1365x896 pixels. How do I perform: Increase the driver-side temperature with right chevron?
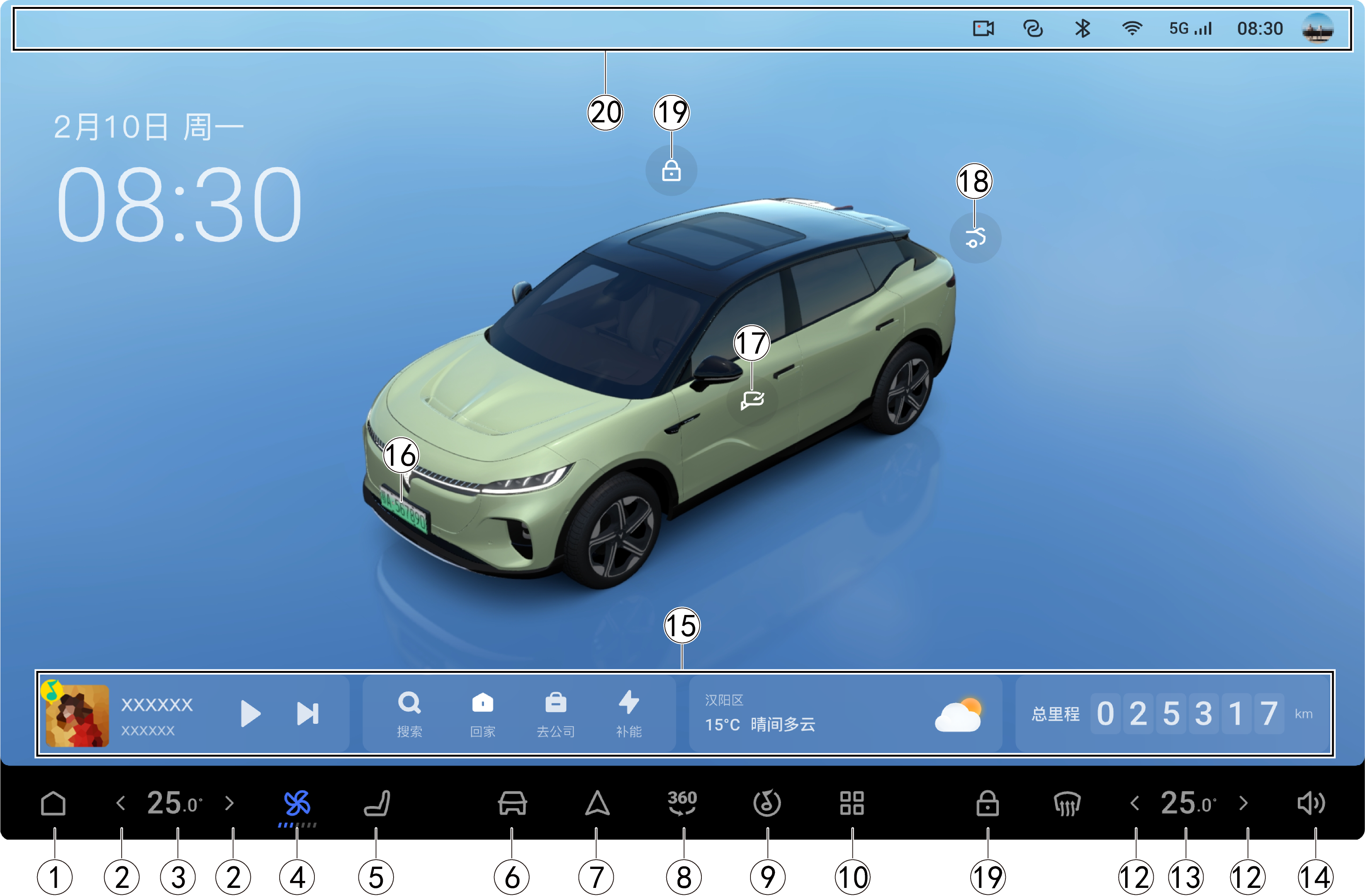pyautogui.click(x=229, y=803)
